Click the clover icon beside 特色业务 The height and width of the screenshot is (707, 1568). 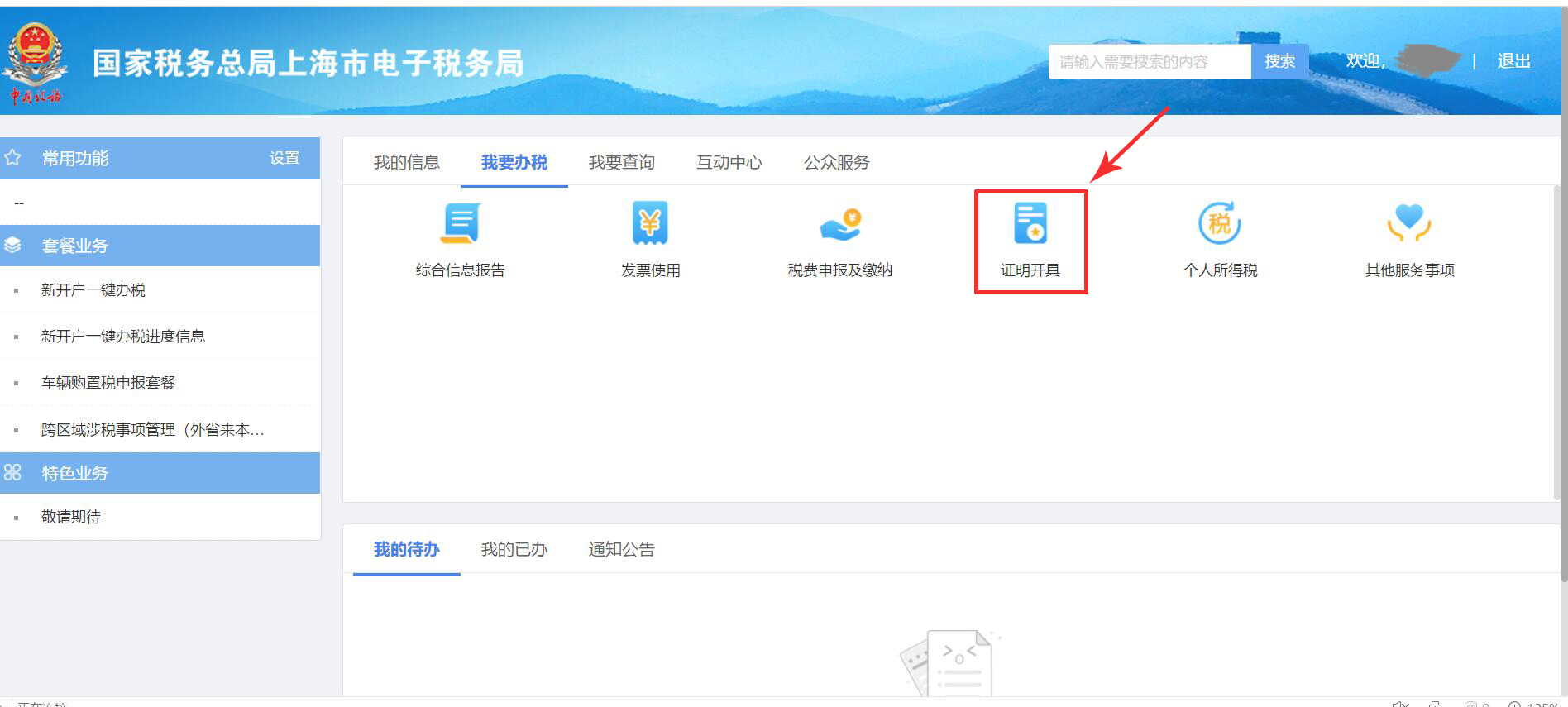12,472
